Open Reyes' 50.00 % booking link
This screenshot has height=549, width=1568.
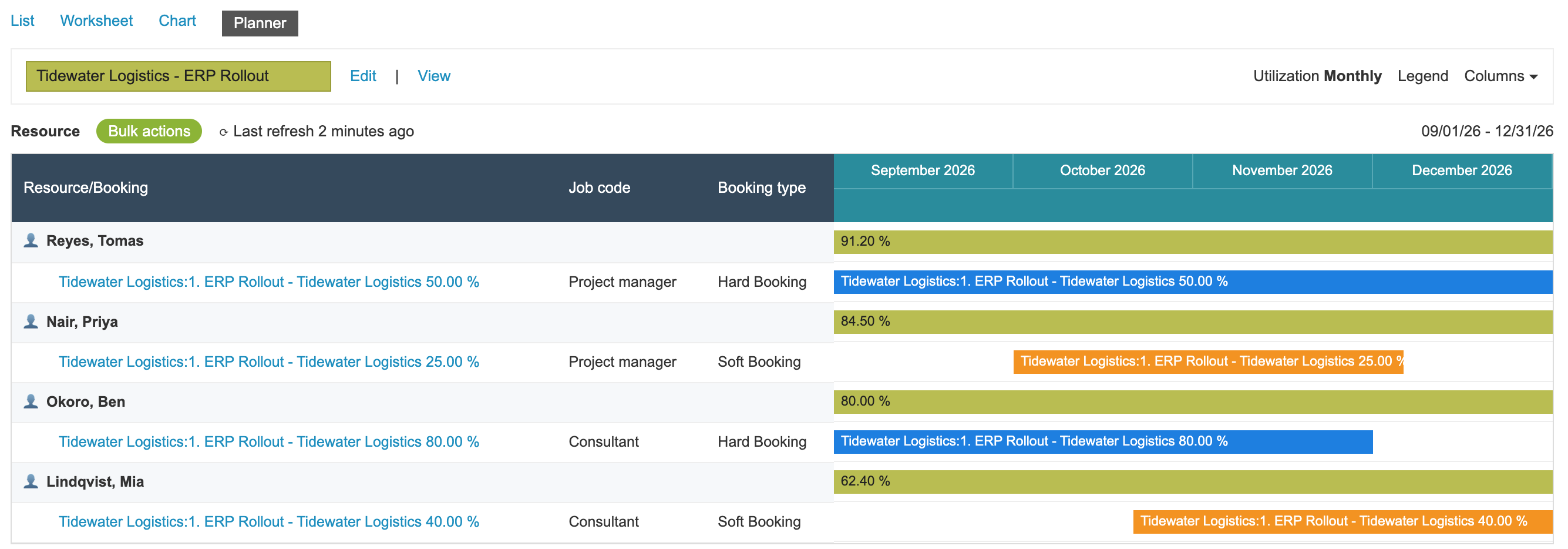[x=268, y=282]
